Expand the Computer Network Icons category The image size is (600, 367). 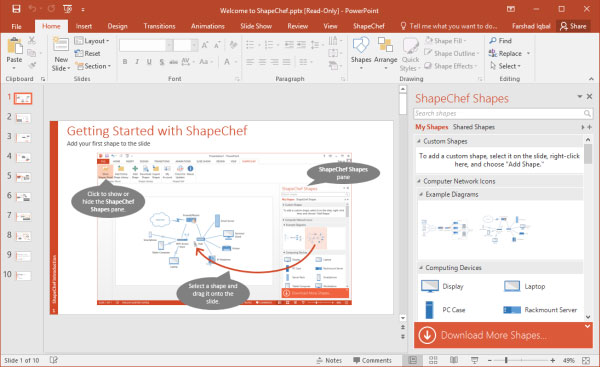coord(419,181)
